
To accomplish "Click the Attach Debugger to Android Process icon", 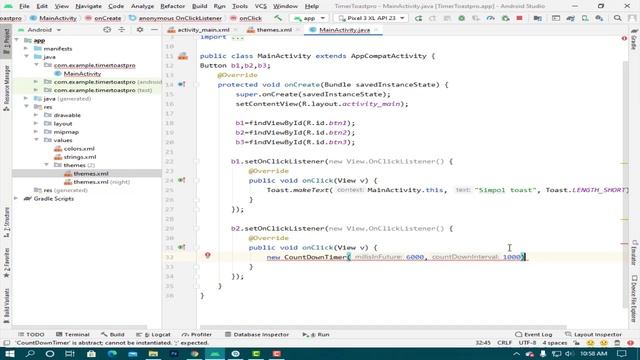I will point(505,18).
